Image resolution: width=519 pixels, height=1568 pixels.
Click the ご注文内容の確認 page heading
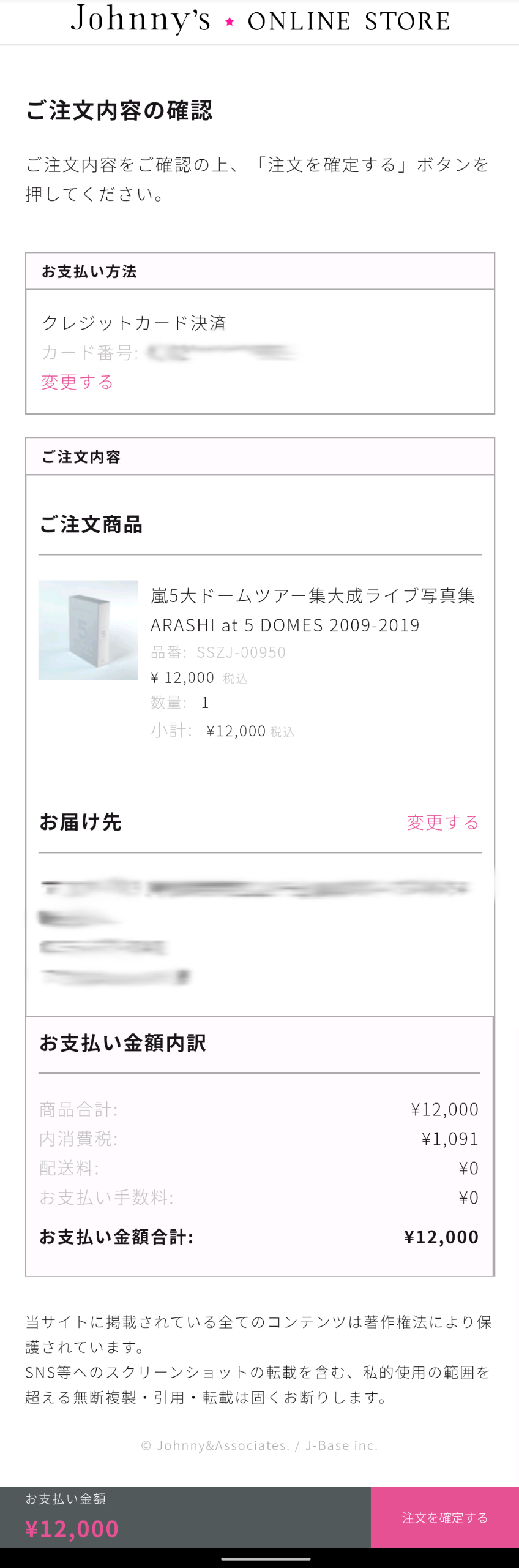pyautogui.click(x=119, y=110)
